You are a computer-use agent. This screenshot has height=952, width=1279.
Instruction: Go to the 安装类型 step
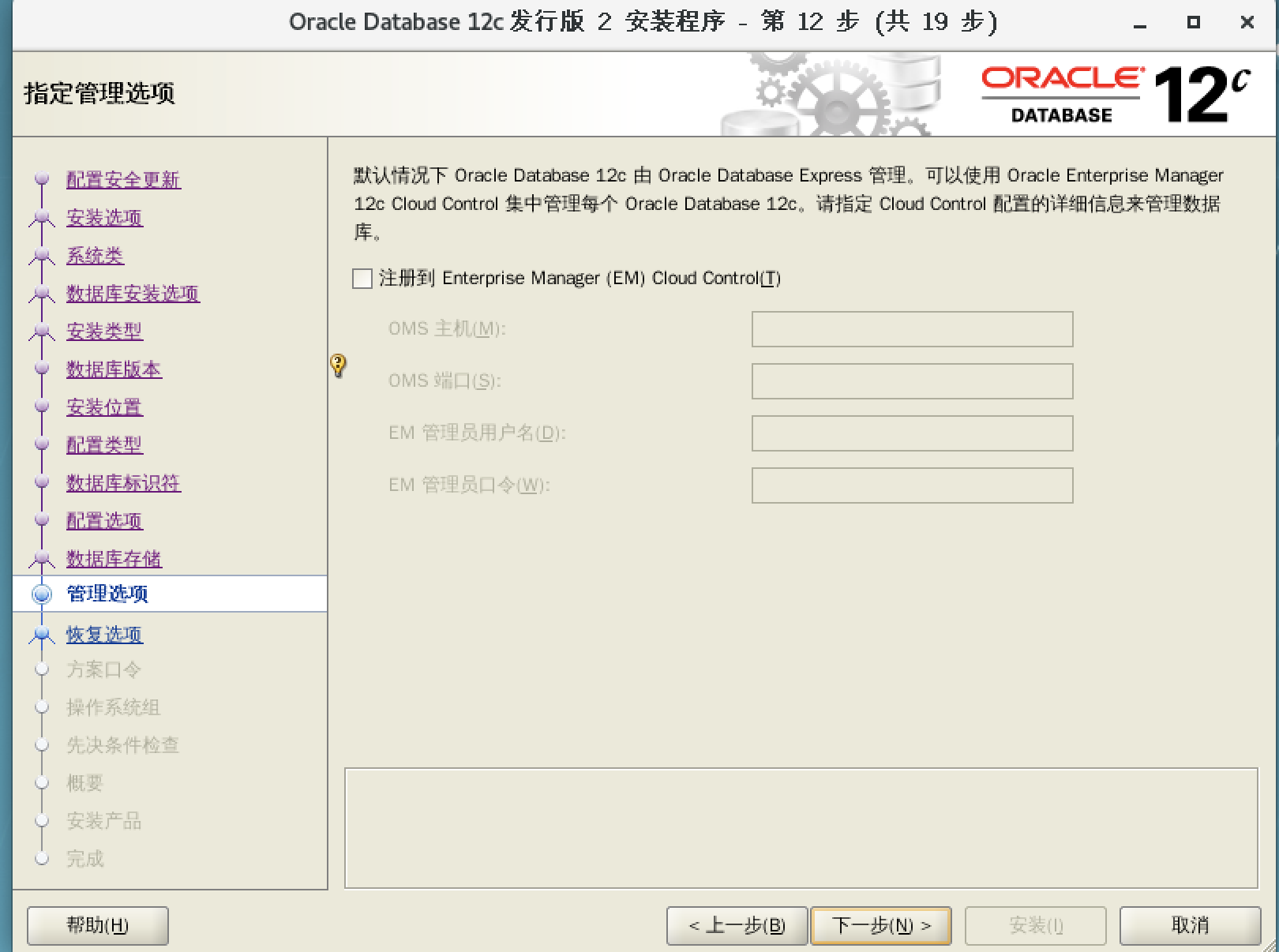(x=103, y=332)
